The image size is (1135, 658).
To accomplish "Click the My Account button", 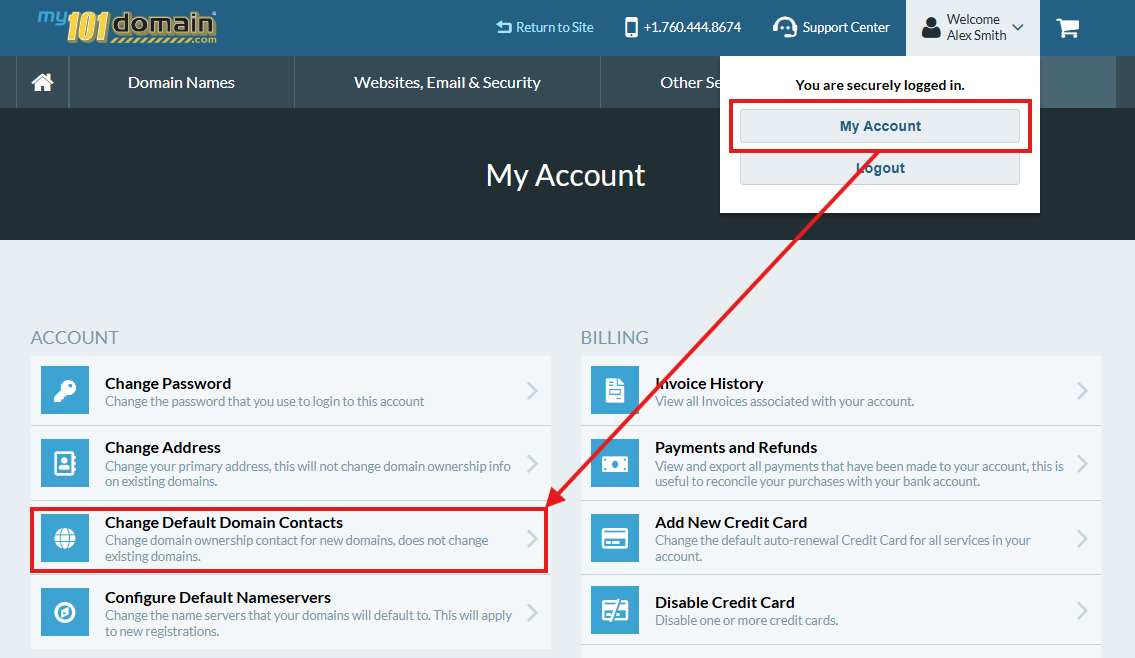I will pyautogui.click(x=879, y=125).
